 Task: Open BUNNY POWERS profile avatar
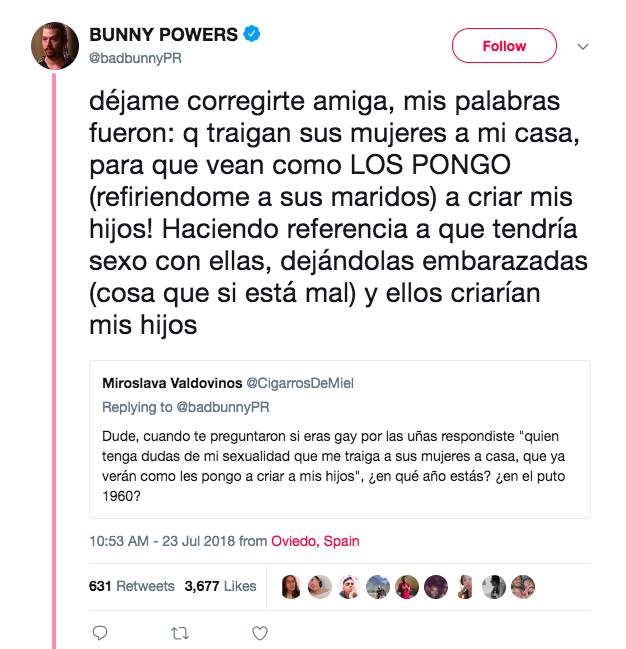coord(56,46)
